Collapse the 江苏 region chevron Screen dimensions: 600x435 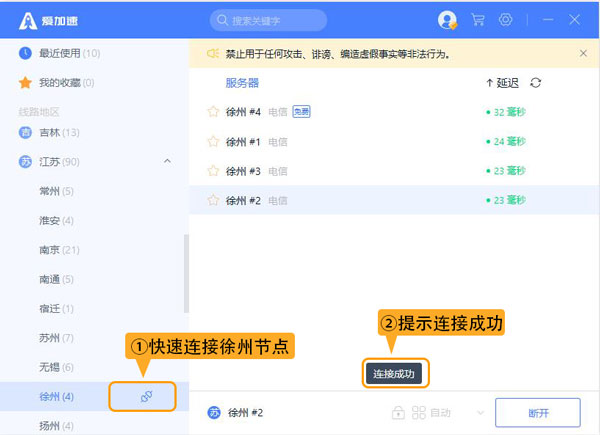167,161
